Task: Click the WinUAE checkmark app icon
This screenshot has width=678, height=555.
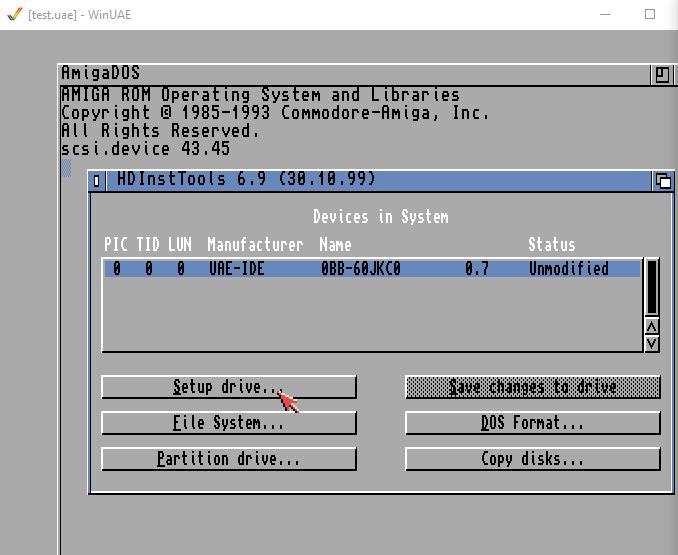Action: tap(14, 14)
